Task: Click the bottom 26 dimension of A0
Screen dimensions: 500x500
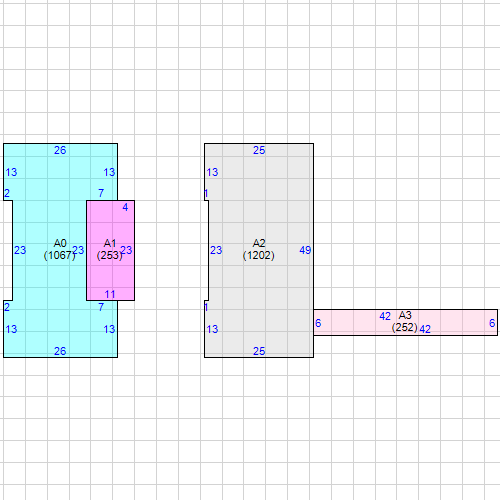Action: coord(60,351)
